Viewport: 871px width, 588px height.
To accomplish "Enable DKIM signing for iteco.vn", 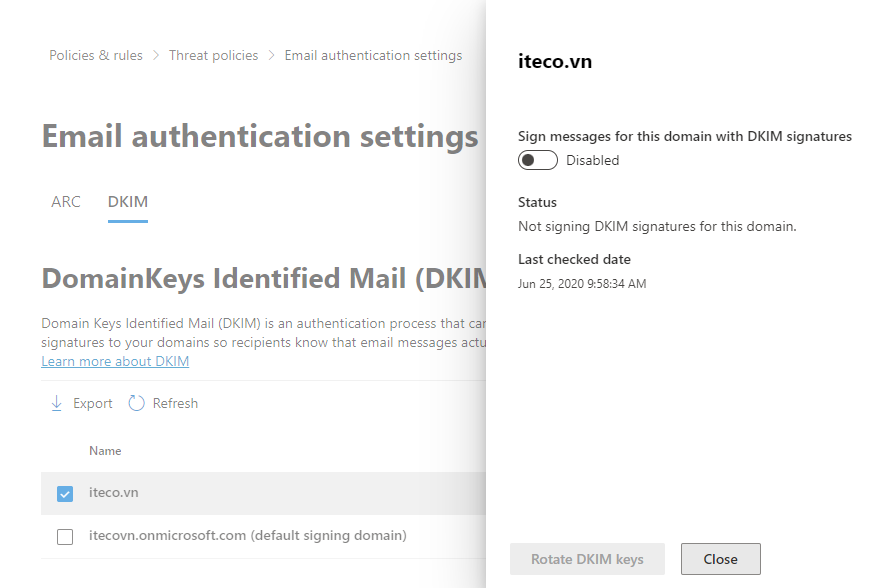I will 537,159.
